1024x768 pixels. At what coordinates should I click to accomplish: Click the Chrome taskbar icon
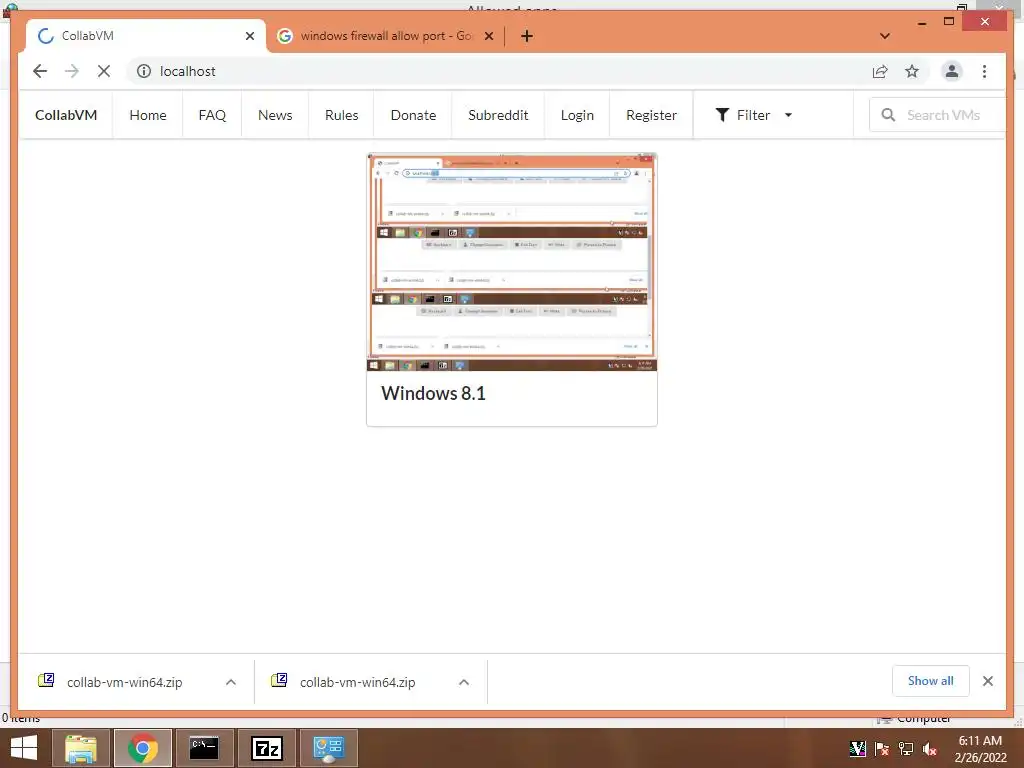[x=143, y=748]
